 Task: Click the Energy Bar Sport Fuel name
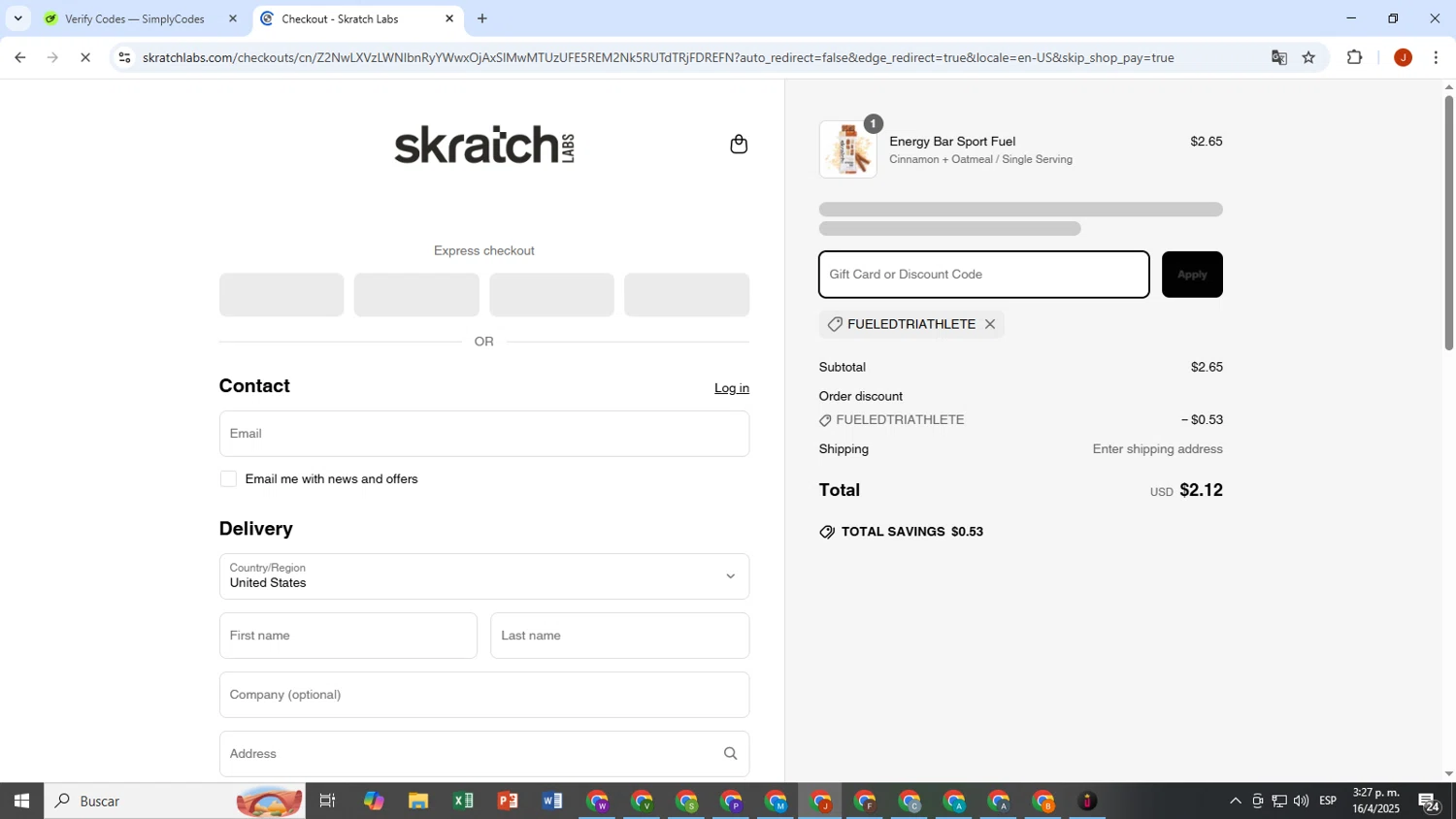click(x=952, y=142)
